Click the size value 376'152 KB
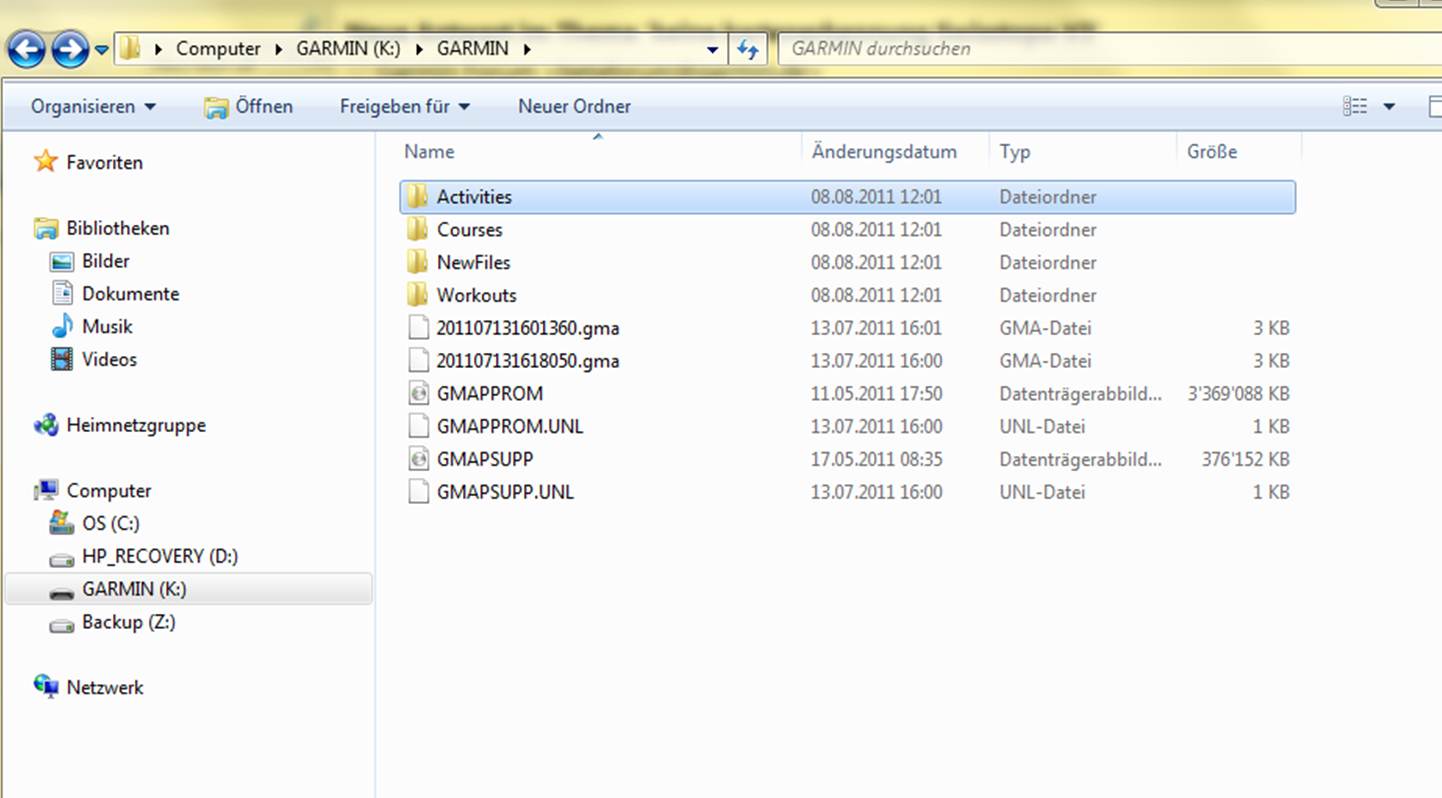This screenshot has height=798, width=1442. (1245, 460)
